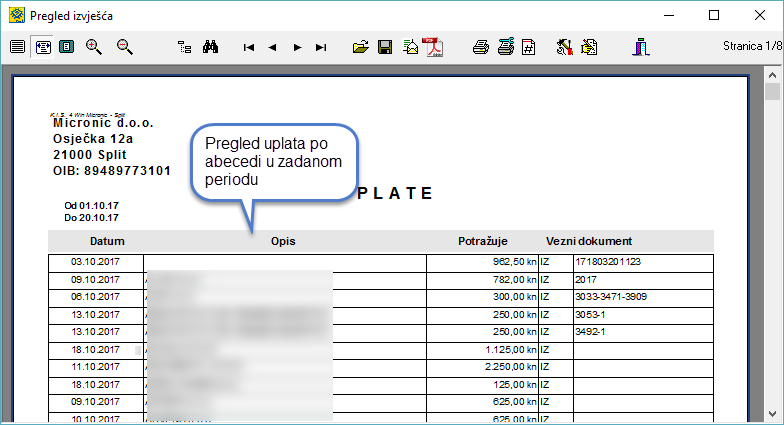
Task: Click the printer icon to print
Action: click(481, 47)
